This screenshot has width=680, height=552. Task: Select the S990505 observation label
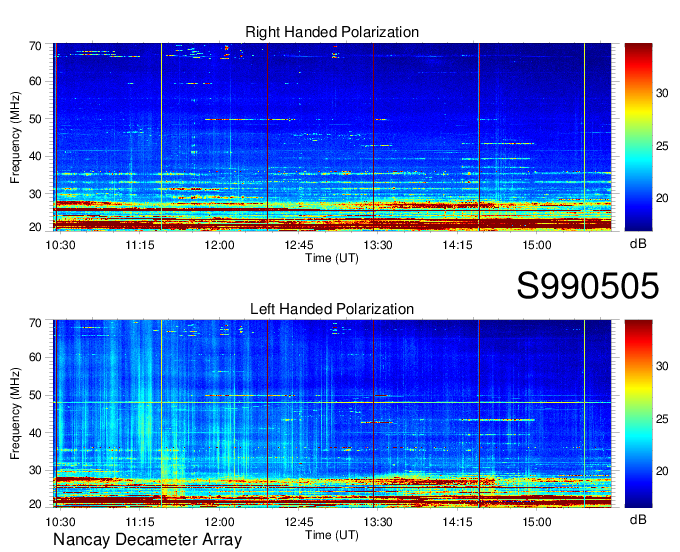[588, 285]
